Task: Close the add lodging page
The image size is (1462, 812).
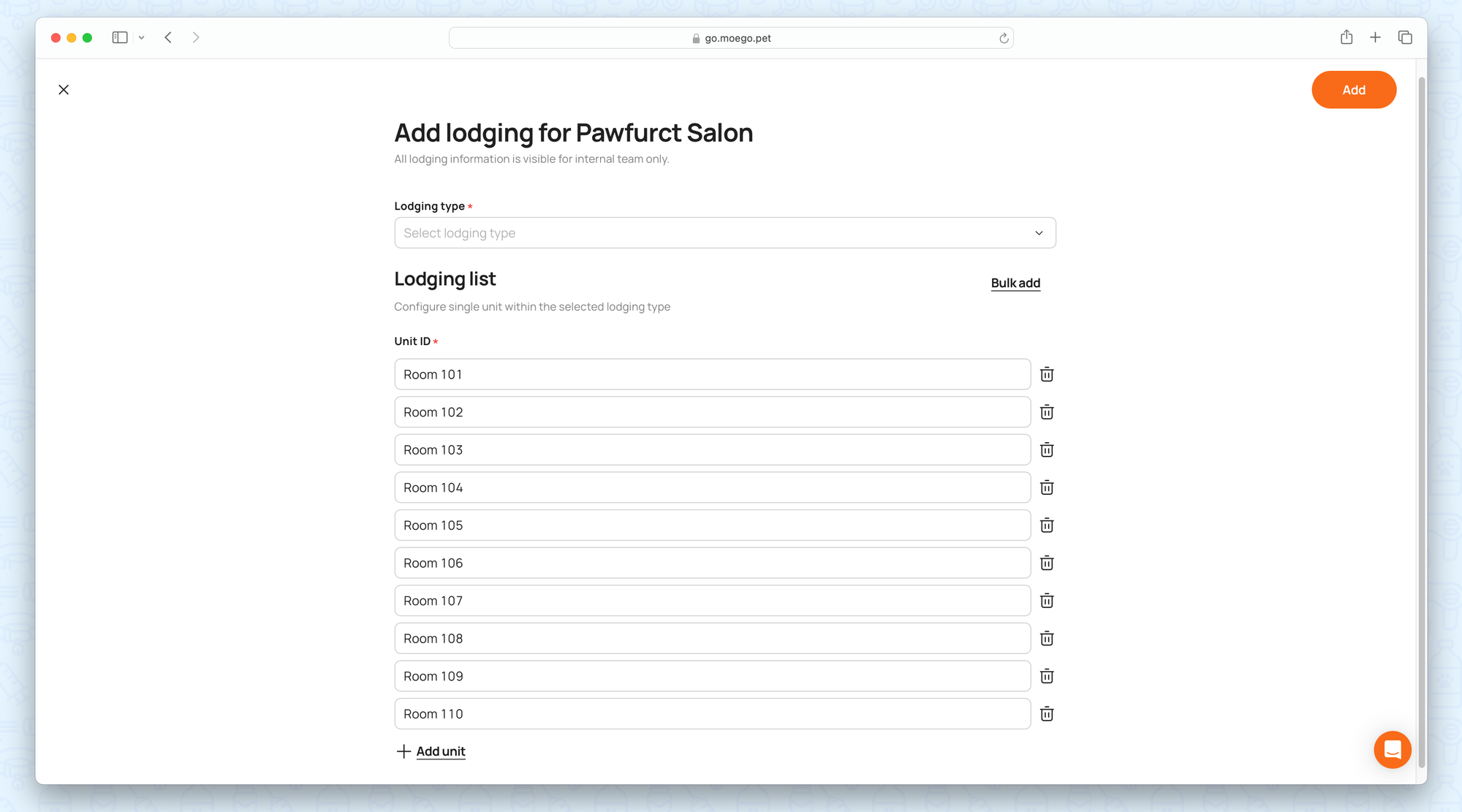Action: point(64,90)
